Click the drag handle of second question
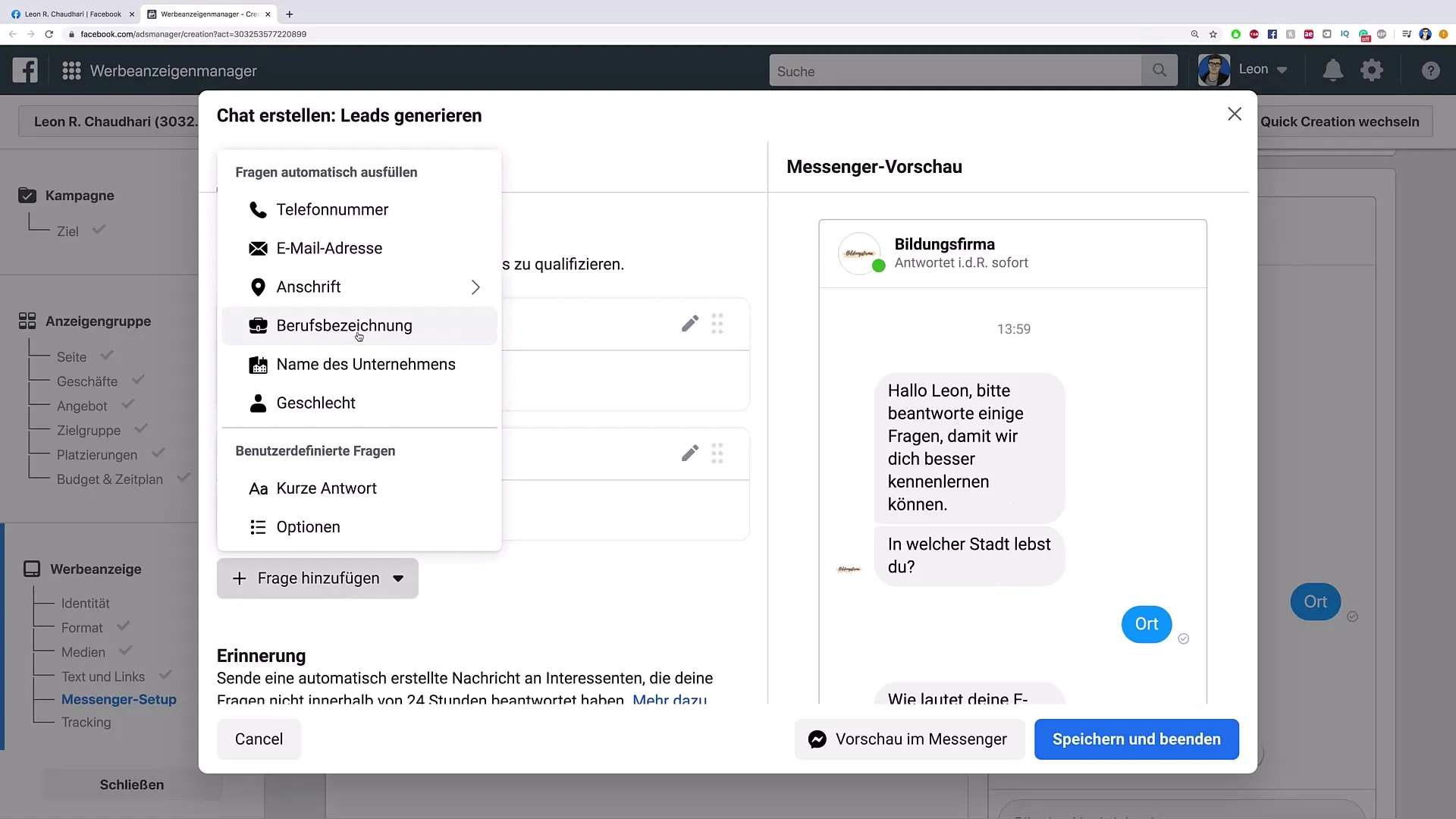This screenshot has height=819, width=1456. tap(717, 453)
